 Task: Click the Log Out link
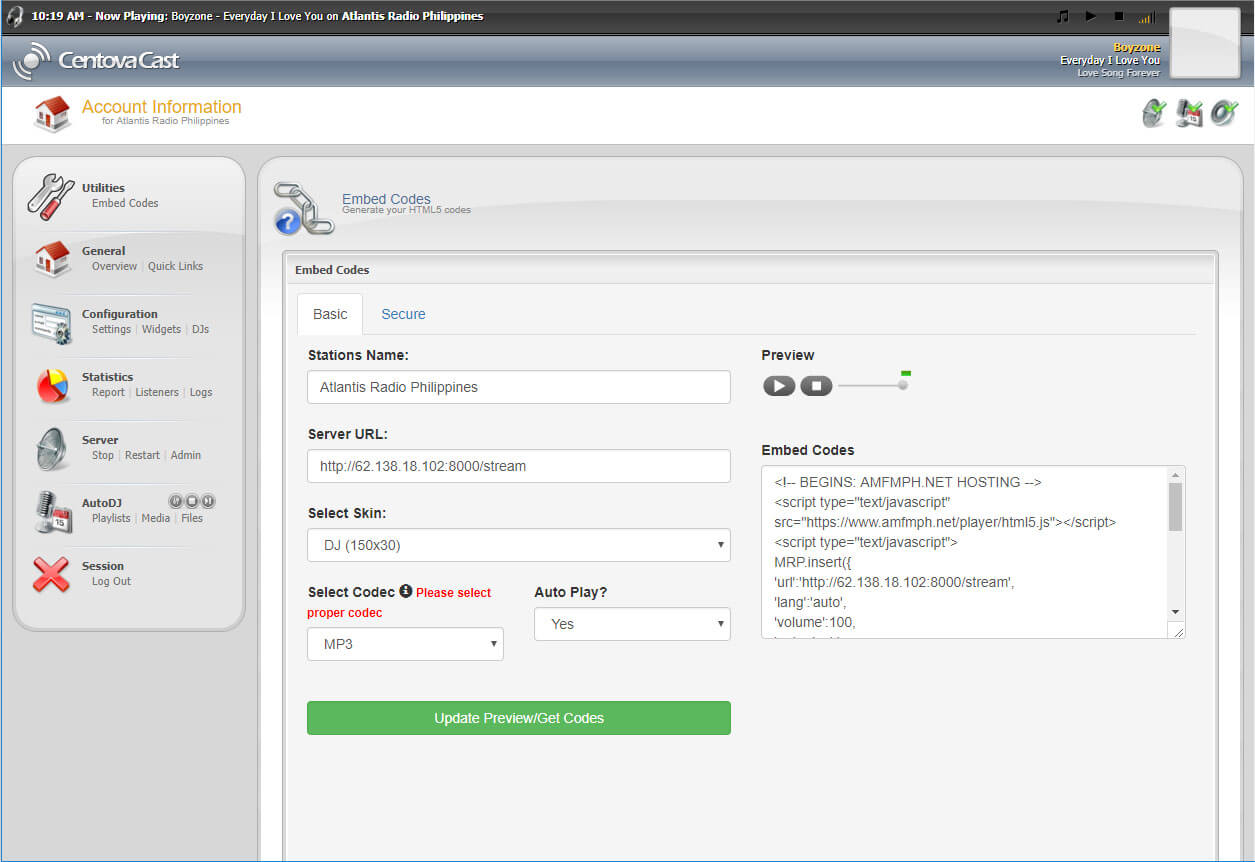click(111, 581)
